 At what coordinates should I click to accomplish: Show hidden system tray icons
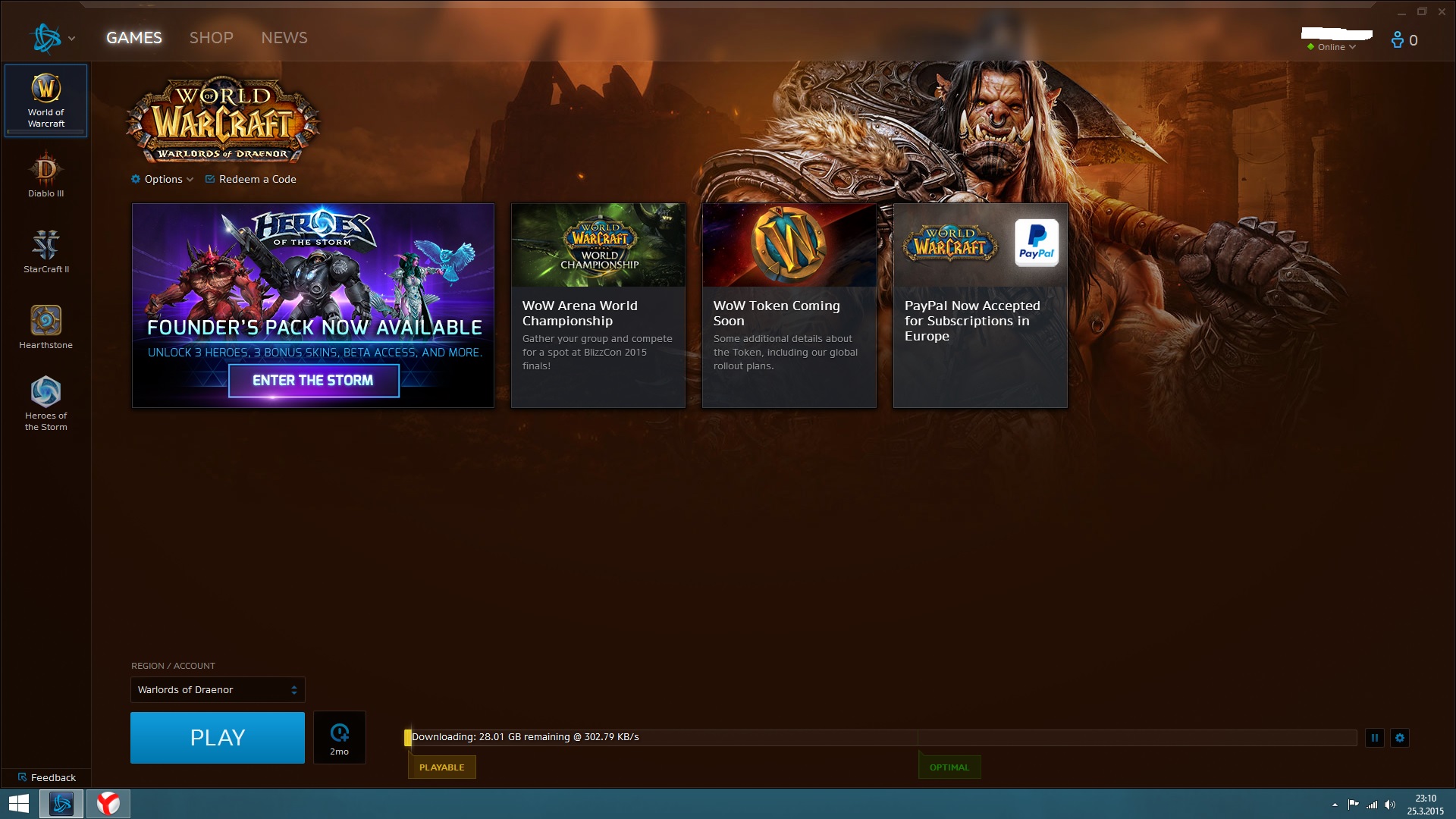(1335, 805)
